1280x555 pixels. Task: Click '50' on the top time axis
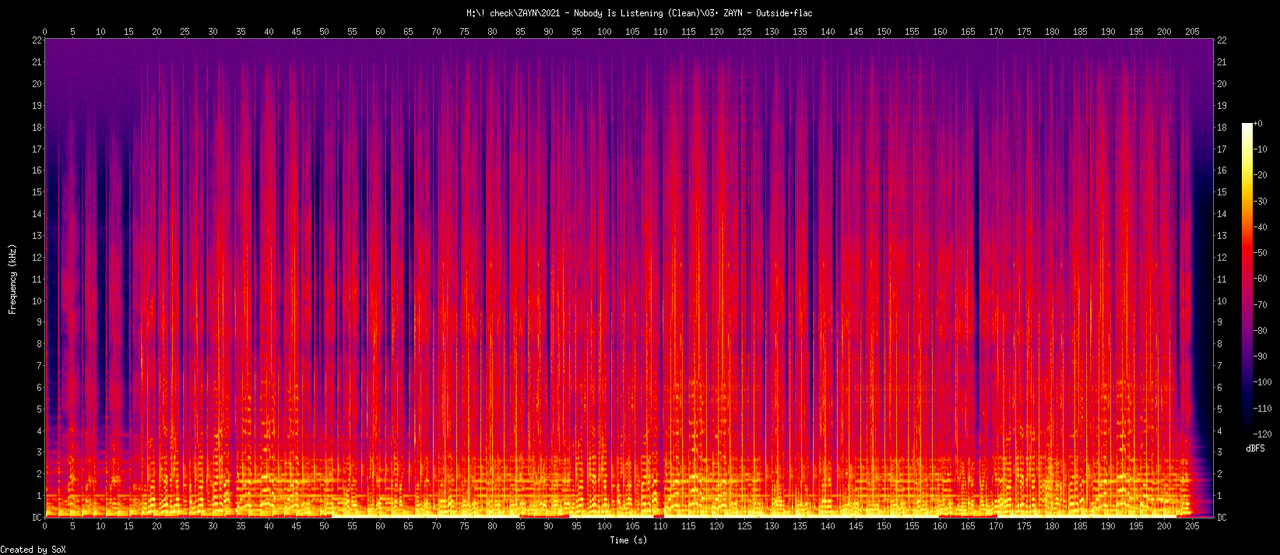324,32
